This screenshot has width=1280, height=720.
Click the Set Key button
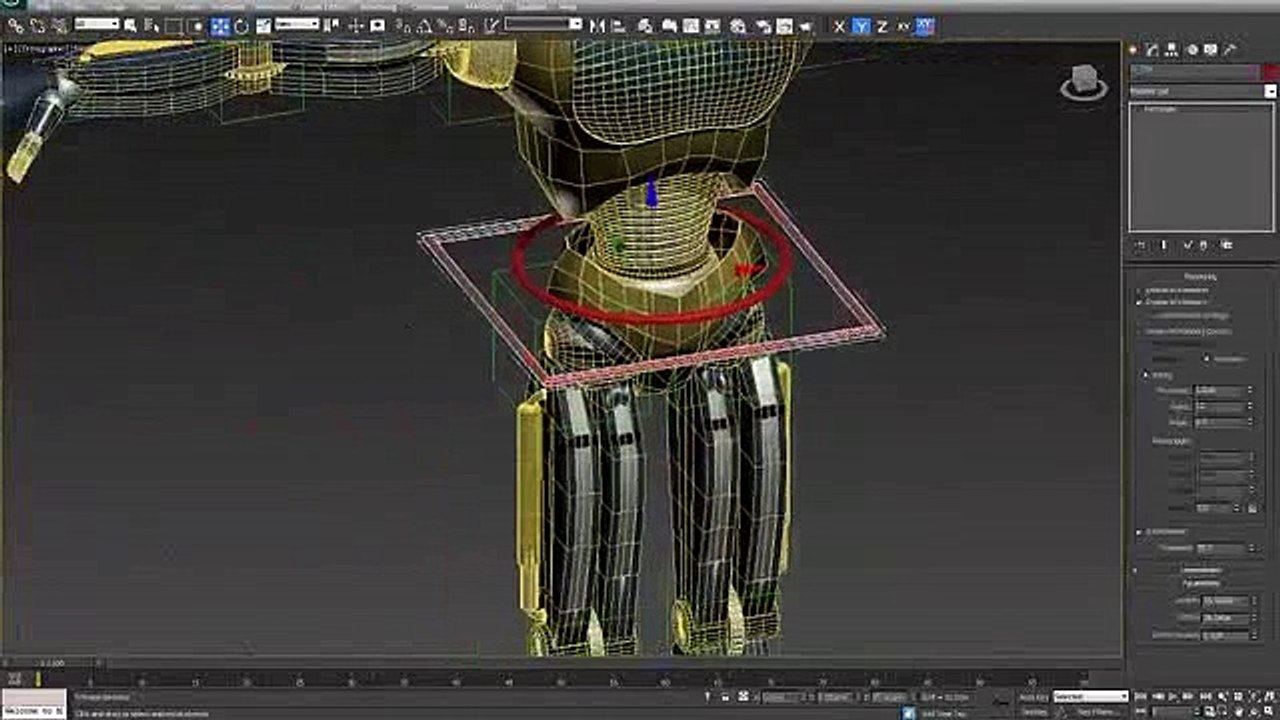[1032, 711]
